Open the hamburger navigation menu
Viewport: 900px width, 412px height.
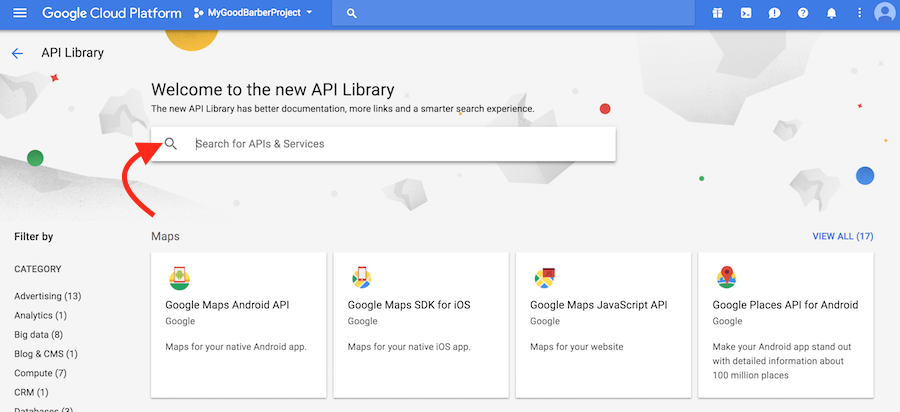pyautogui.click(x=20, y=13)
